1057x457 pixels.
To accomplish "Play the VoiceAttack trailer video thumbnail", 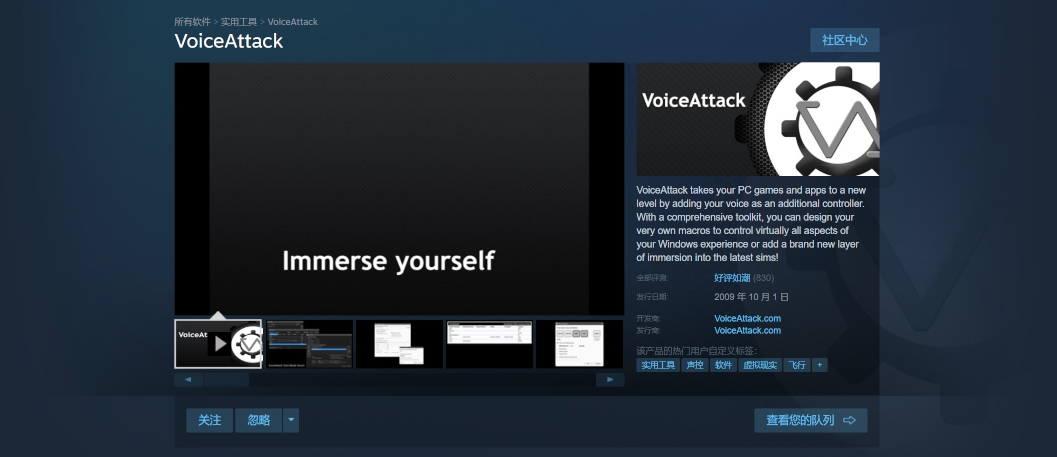I will (x=218, y=344).
